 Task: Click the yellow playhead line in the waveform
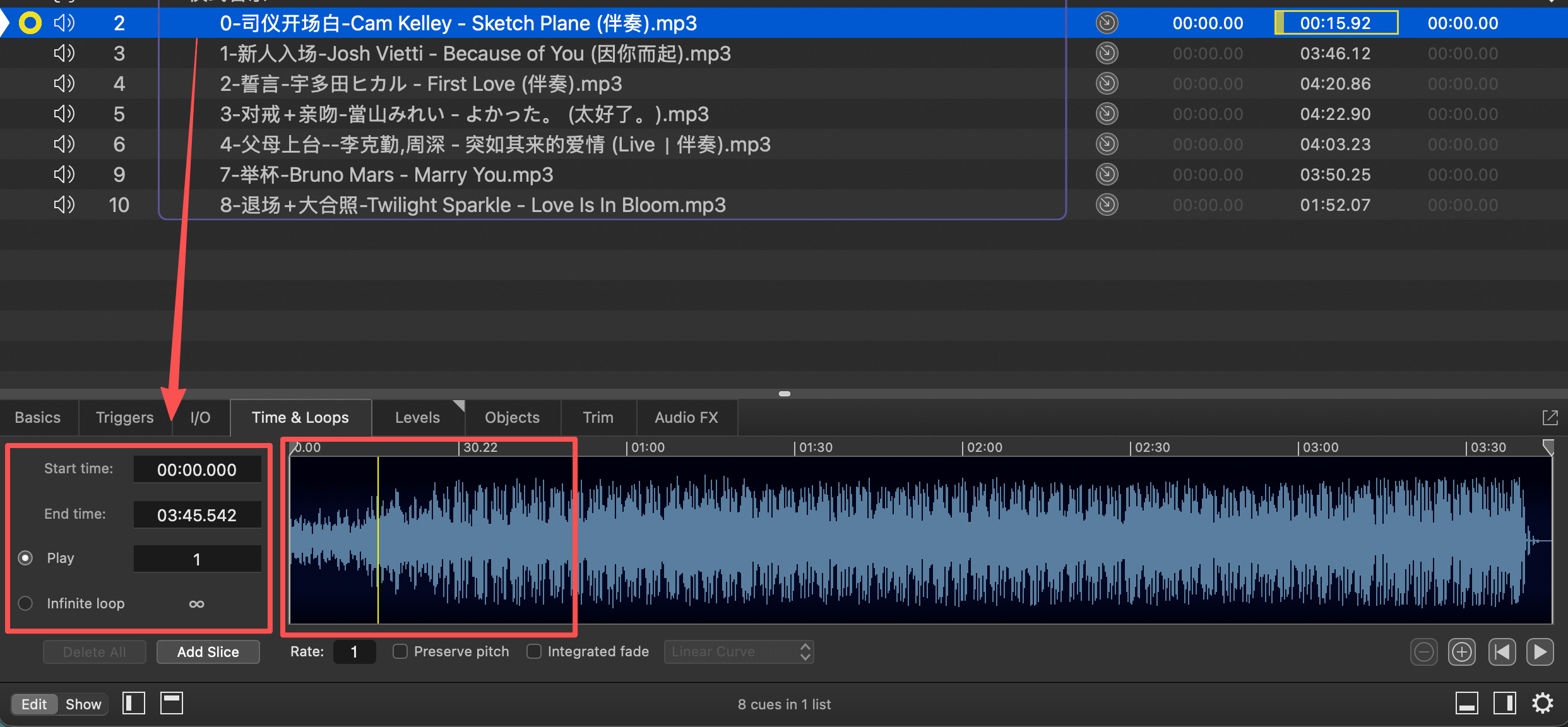pyautogui.click(x=378, y=540)
